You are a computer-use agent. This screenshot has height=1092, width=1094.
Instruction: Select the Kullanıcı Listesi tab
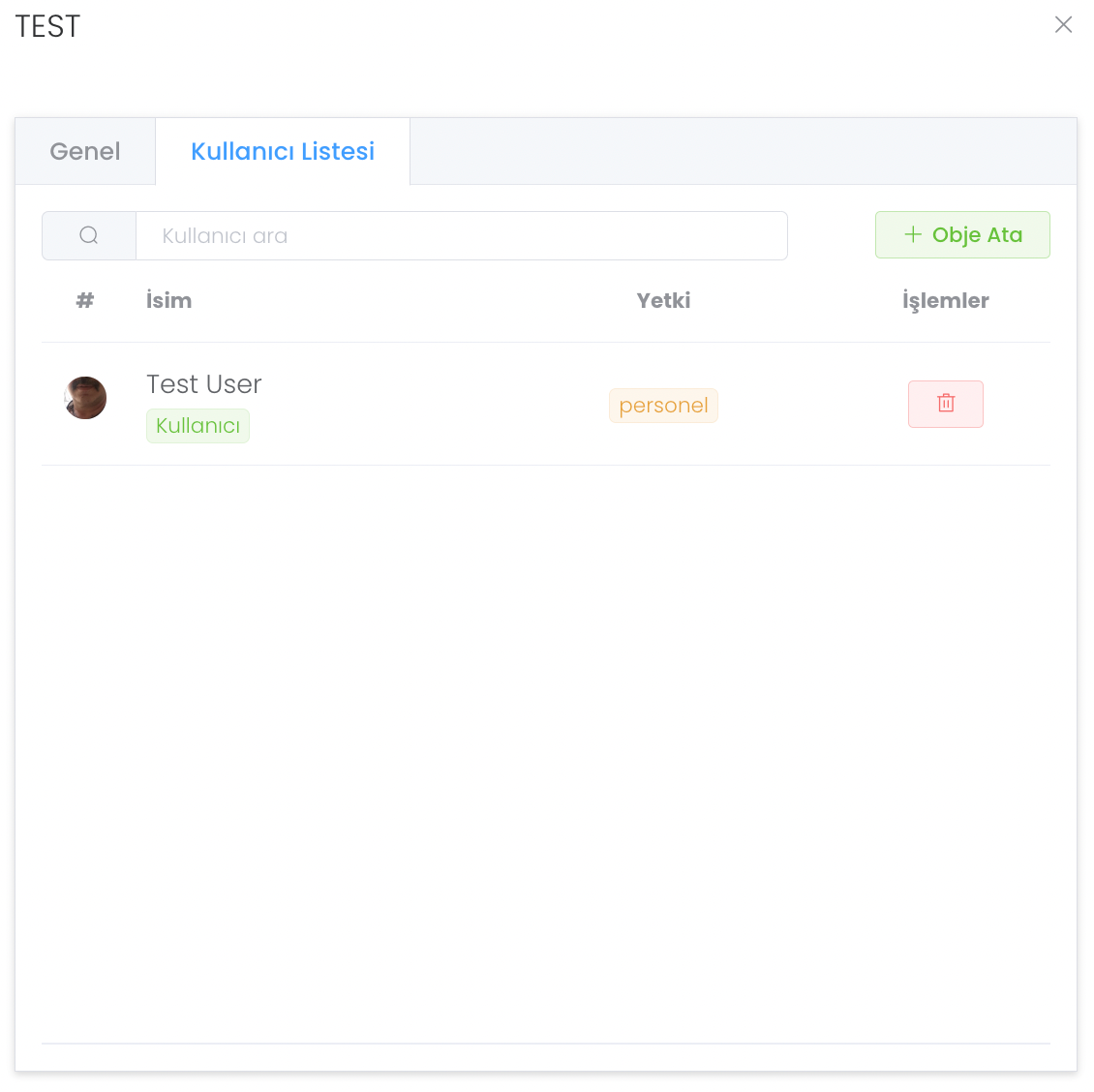(283, 152)
